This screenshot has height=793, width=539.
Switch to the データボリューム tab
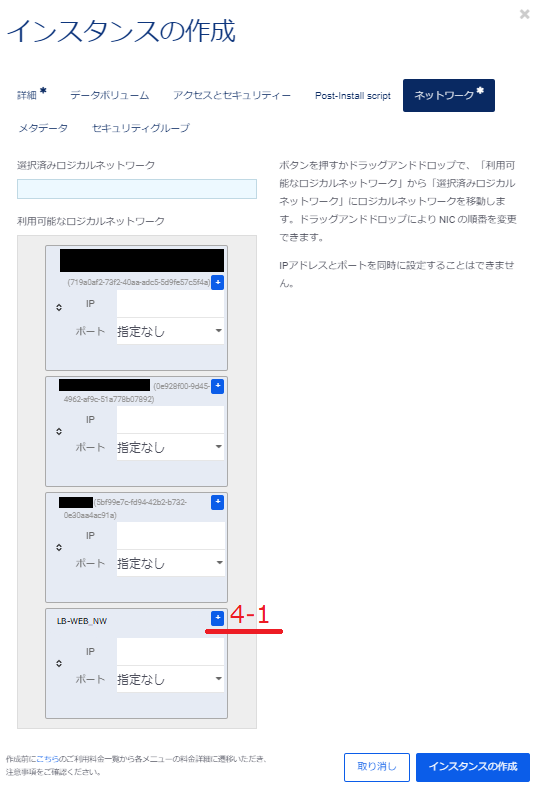pyautogui.click(x=110, y=95)
